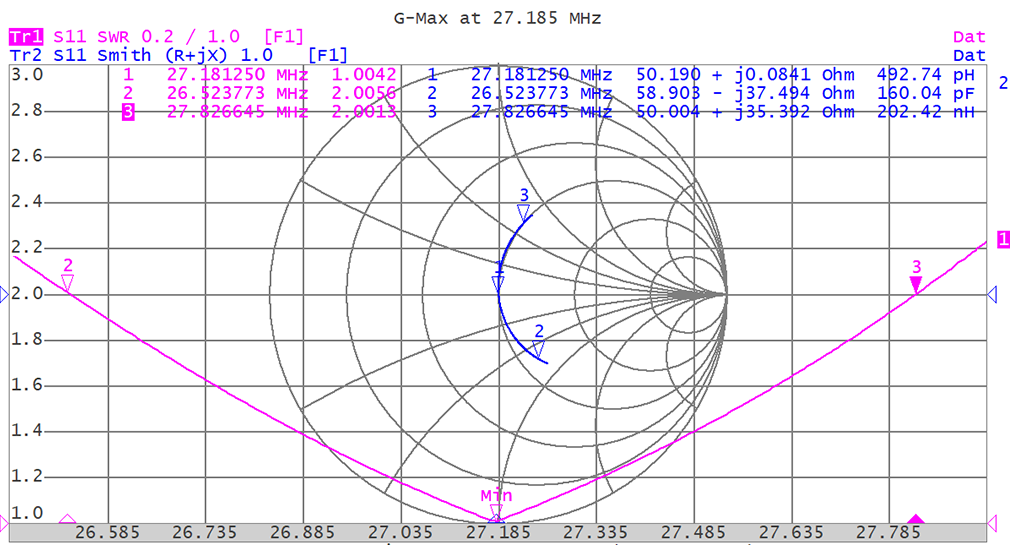Click the SWR marker 3 value 2.0013
The height and width of the screenshot is (556, 1020).
tap(364, 112)
